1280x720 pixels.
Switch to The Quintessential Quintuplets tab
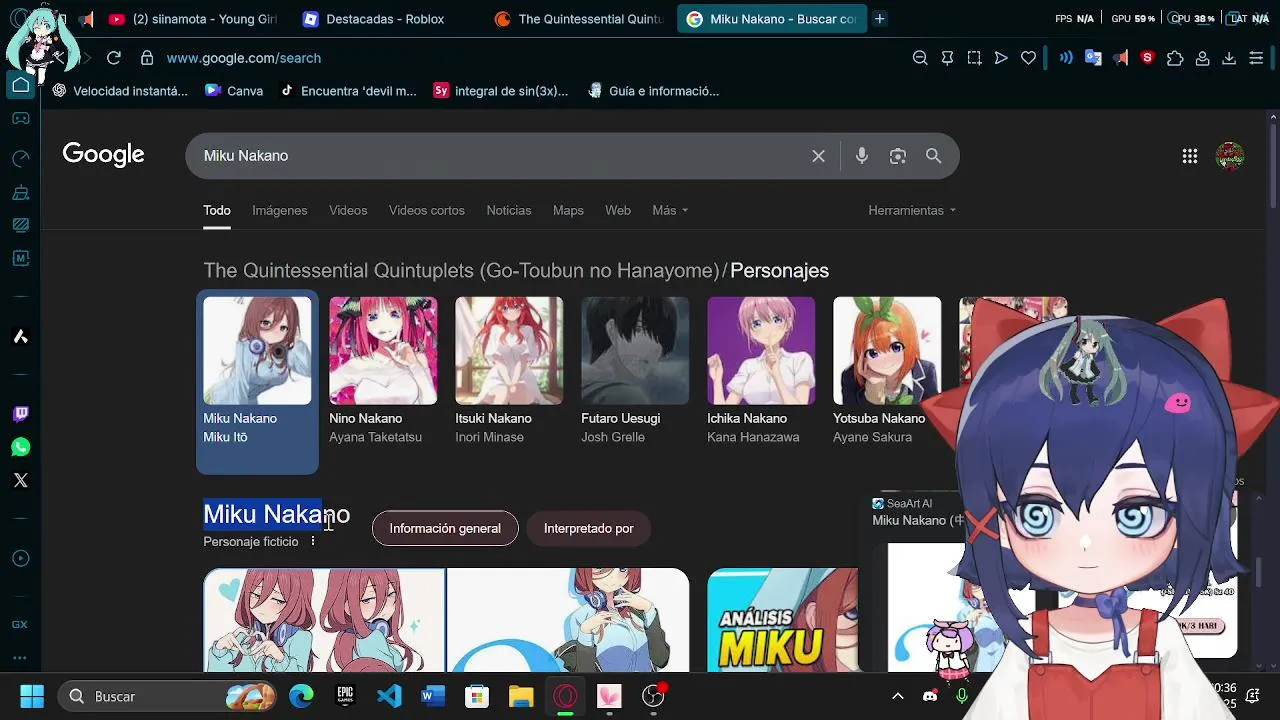[580, 19]
